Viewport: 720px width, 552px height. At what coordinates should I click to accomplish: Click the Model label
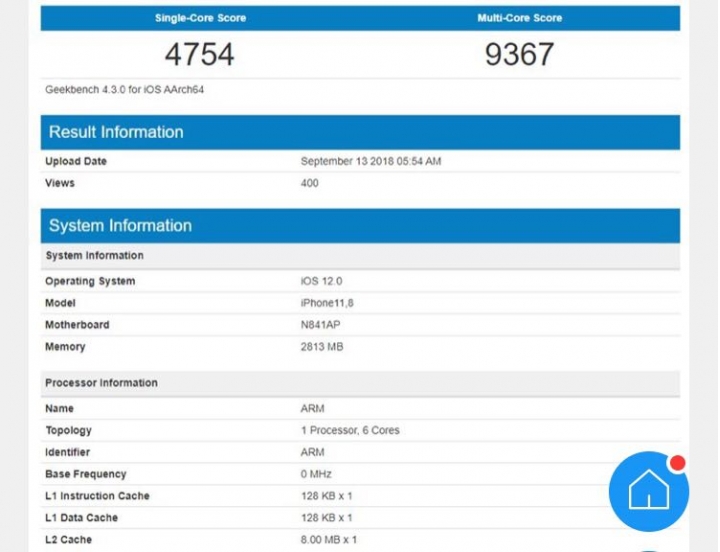point(60,303)
